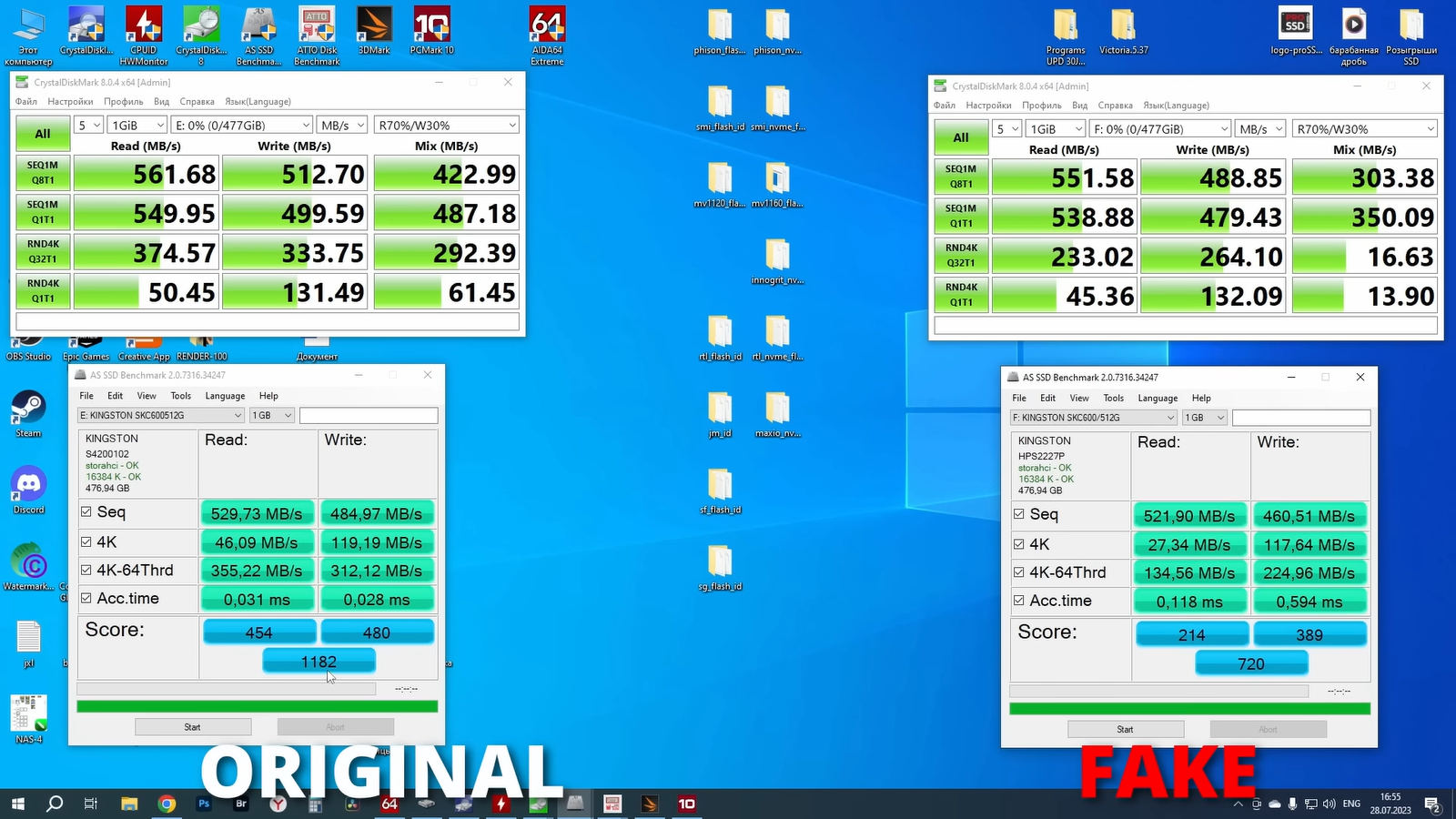Open the AIDA64 Extreme desktop icon
The image size is (1456, 819).
(x=547, y=27)
